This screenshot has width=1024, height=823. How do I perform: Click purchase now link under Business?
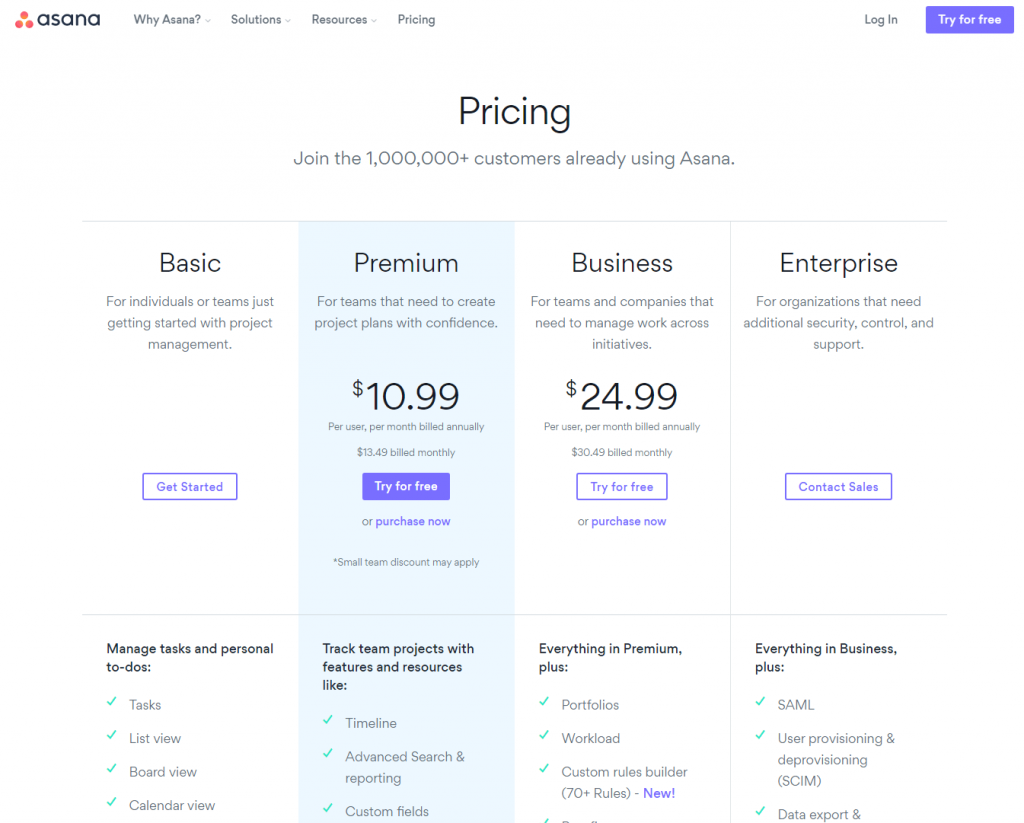(628, 521)
